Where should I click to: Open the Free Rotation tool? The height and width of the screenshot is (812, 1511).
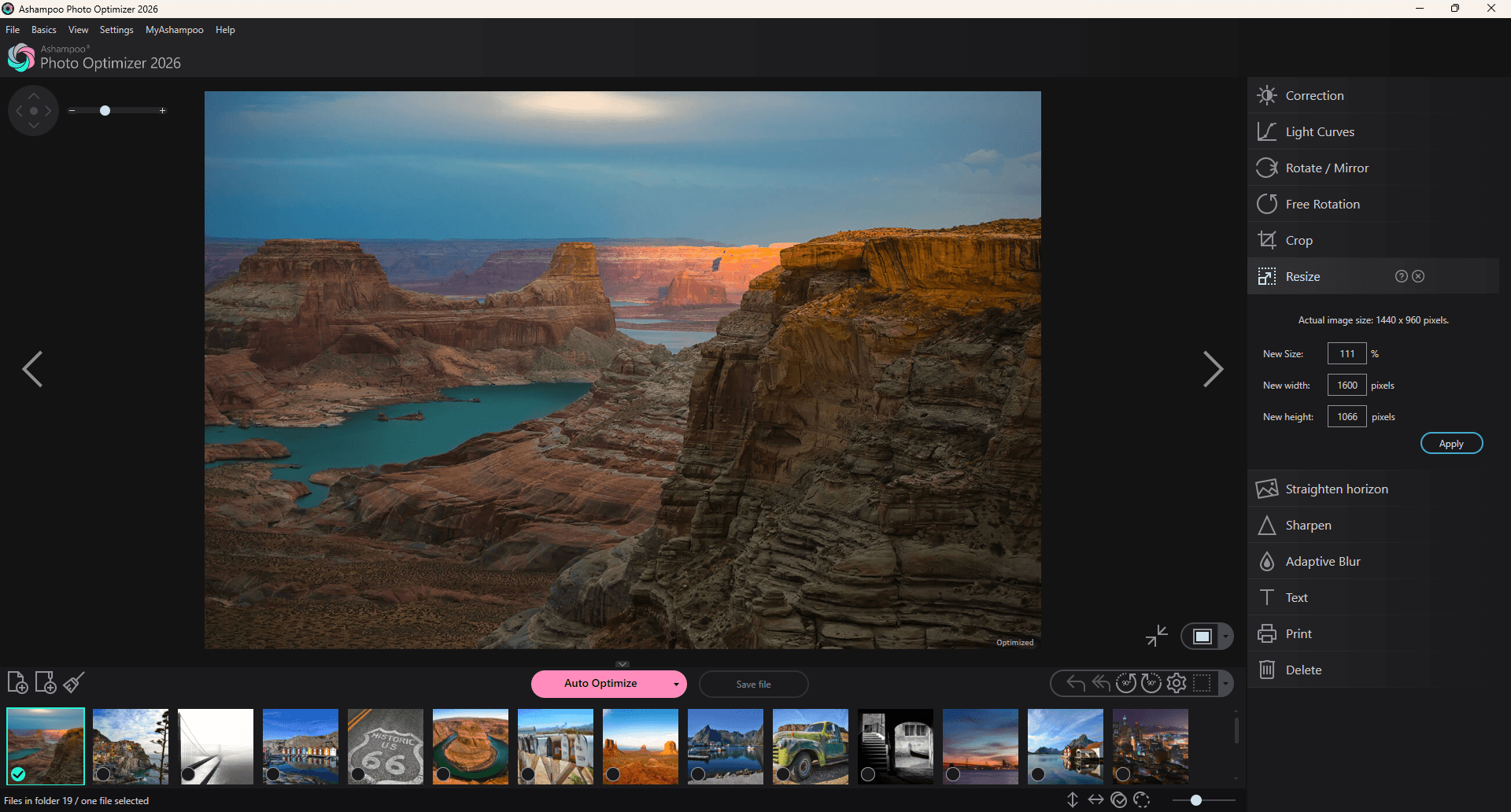(1373, 204)
